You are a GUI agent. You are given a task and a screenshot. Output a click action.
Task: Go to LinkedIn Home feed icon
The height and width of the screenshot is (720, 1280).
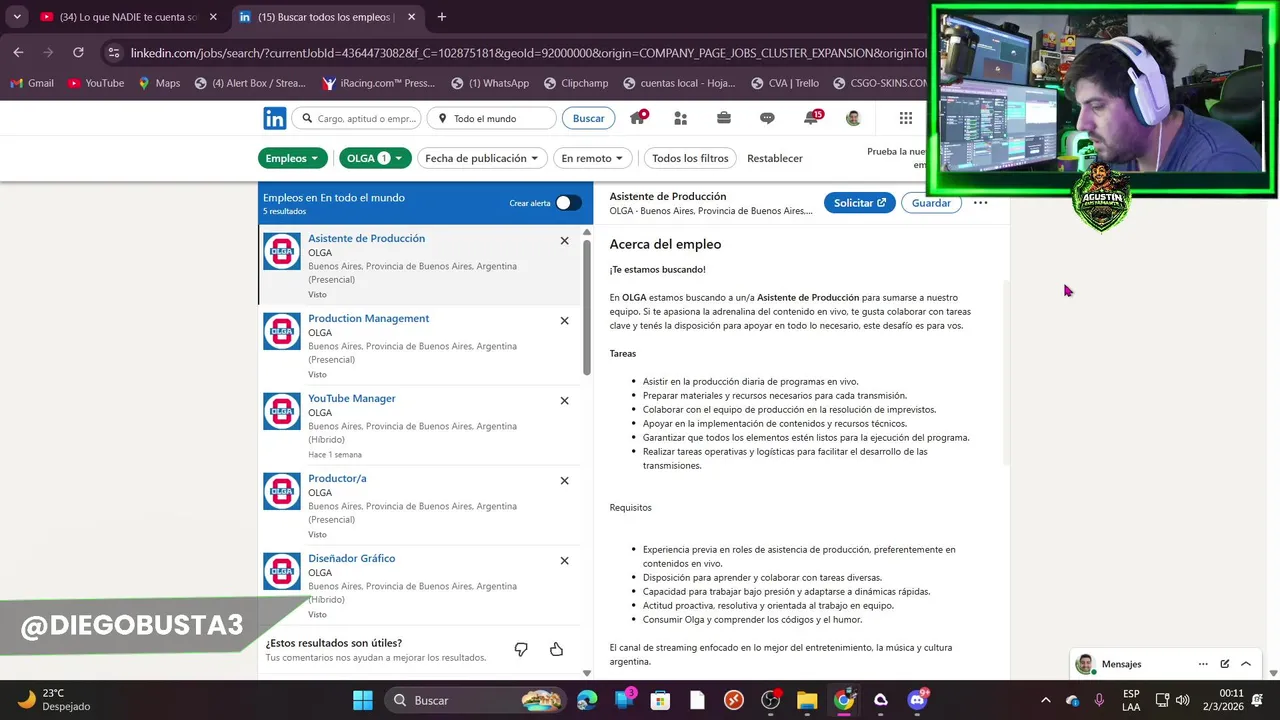pos(637,117)
